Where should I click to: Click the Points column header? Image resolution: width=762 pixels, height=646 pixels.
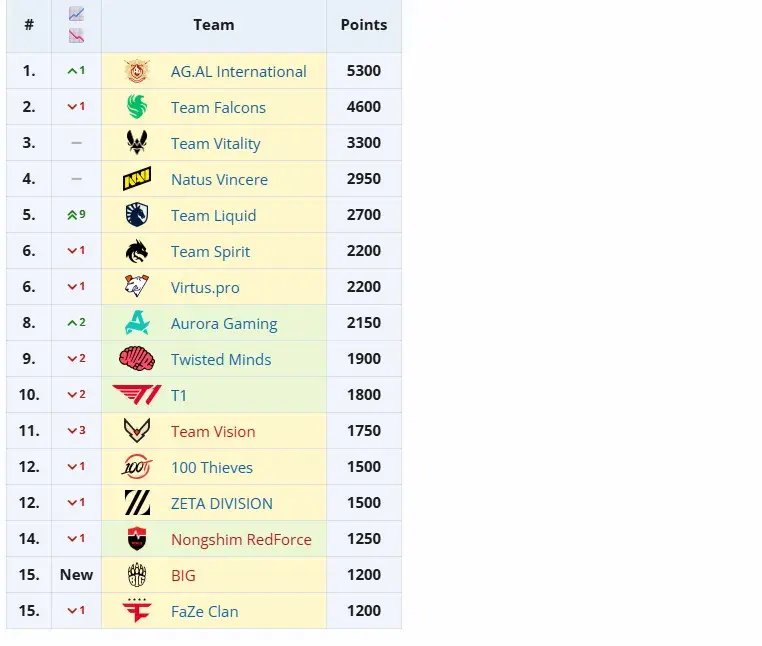pos(364,25)
